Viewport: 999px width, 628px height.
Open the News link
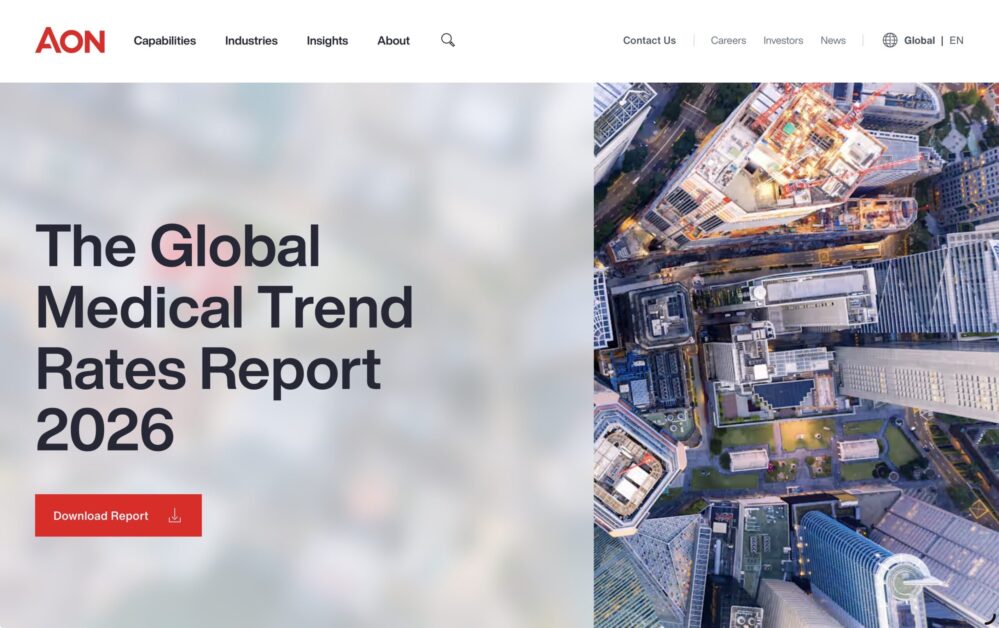coord(832,41)
